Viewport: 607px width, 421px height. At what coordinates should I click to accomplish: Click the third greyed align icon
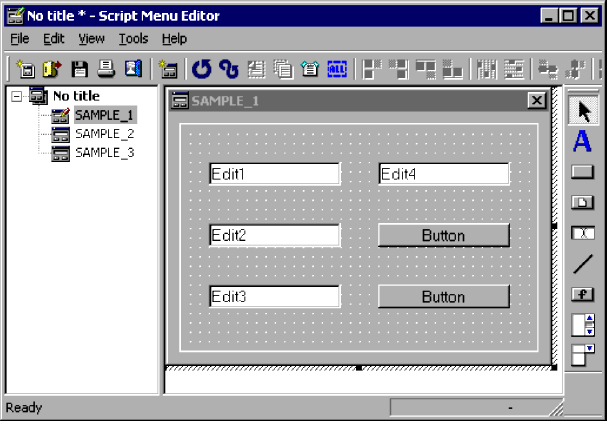(425, 69)
